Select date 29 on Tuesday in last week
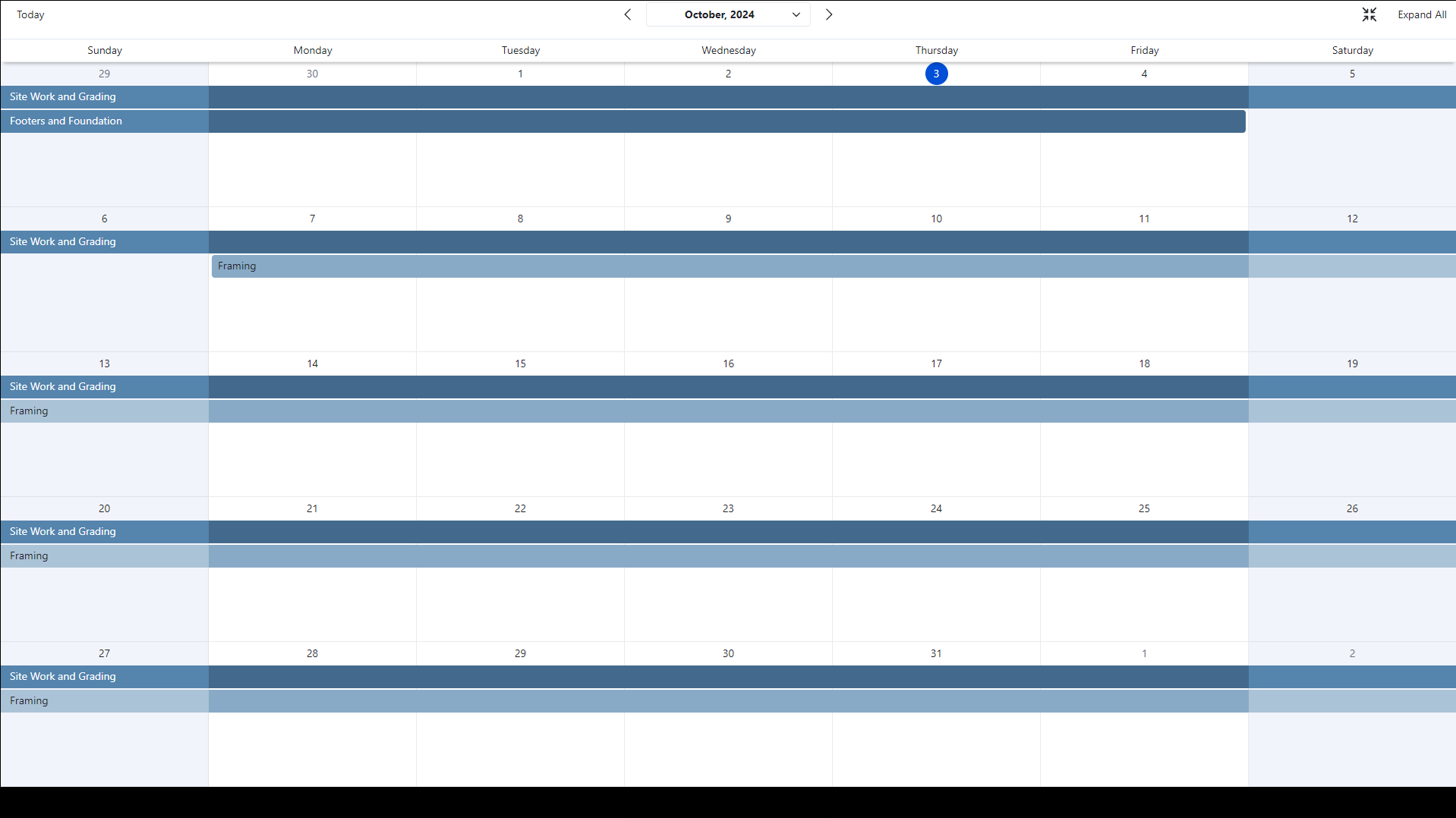Viewport: 1456px width, 818px height. pyautogui.click(x=520, y=653)
